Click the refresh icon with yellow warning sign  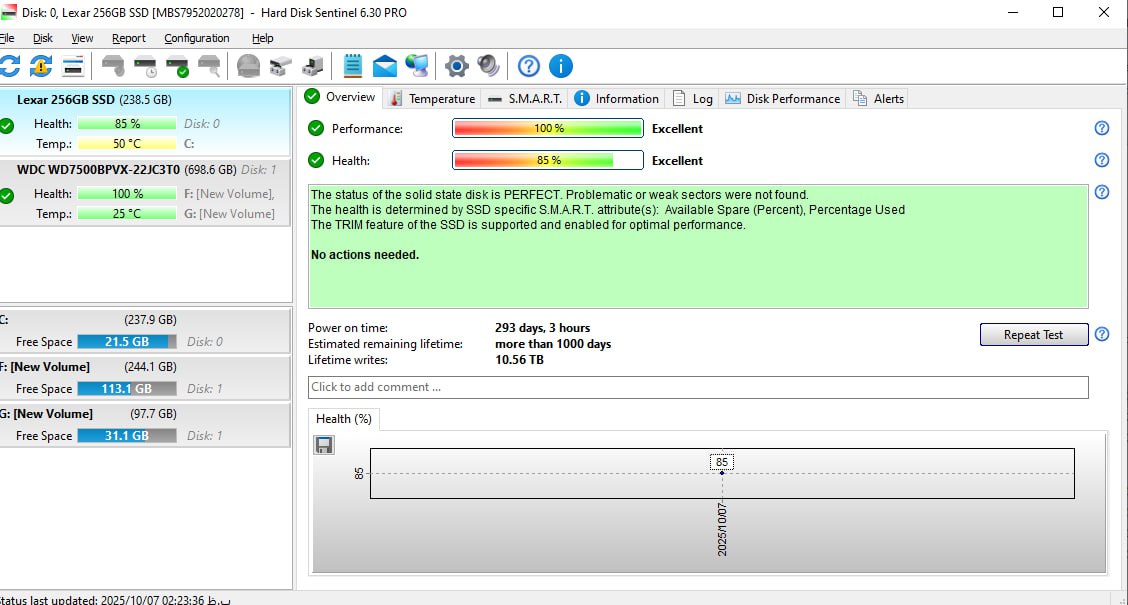point(41,66)
